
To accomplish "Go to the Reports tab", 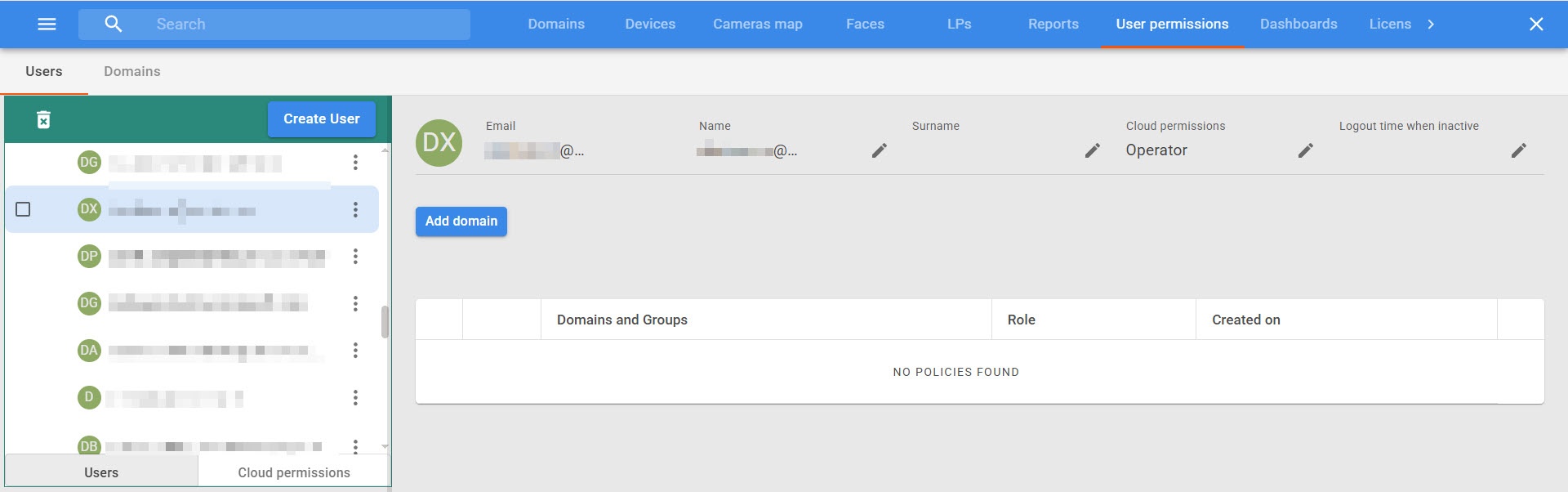I will click(1053, 25).
